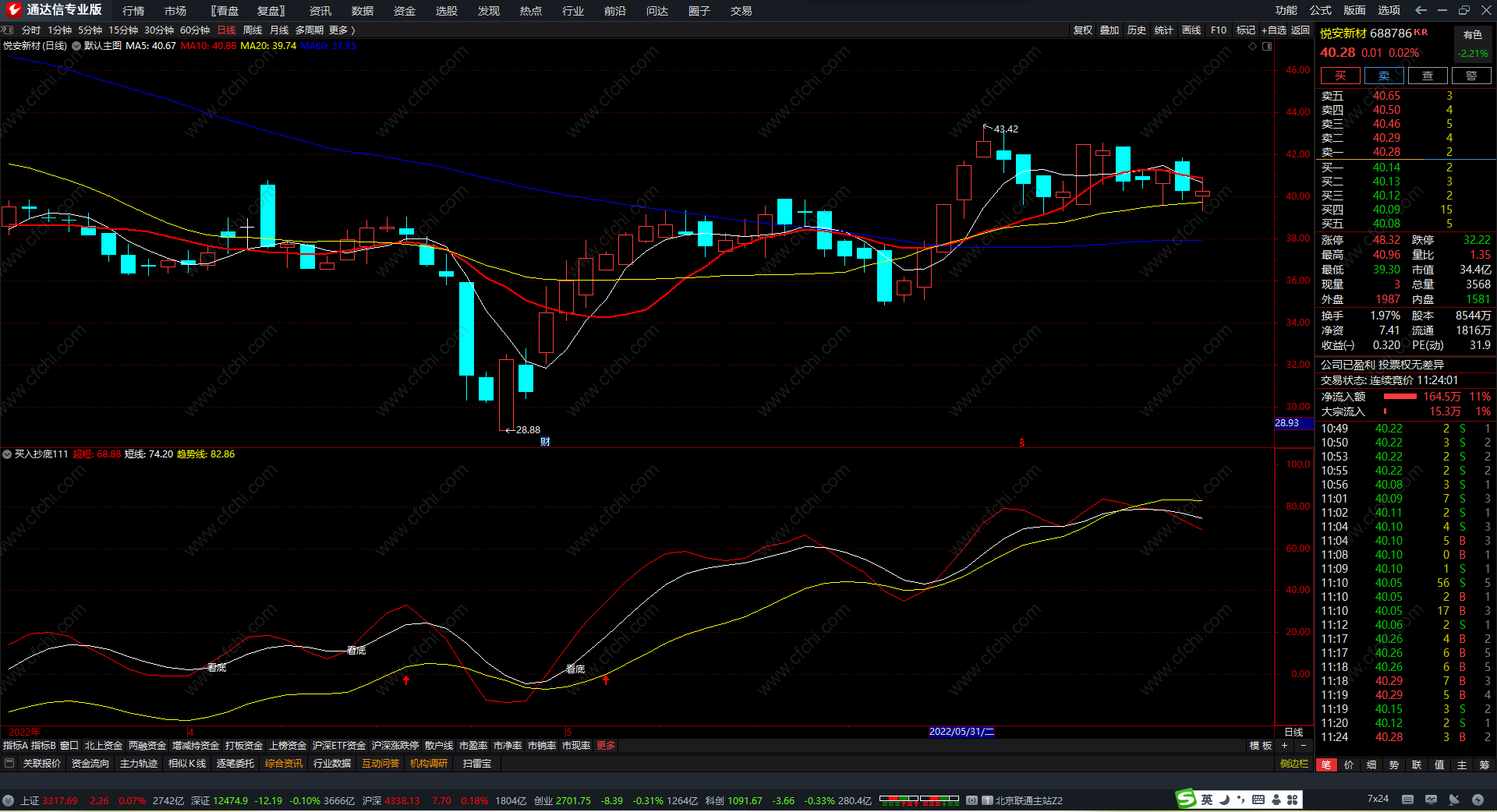Click the round icon beside 买入抄底111

(7, 454)
